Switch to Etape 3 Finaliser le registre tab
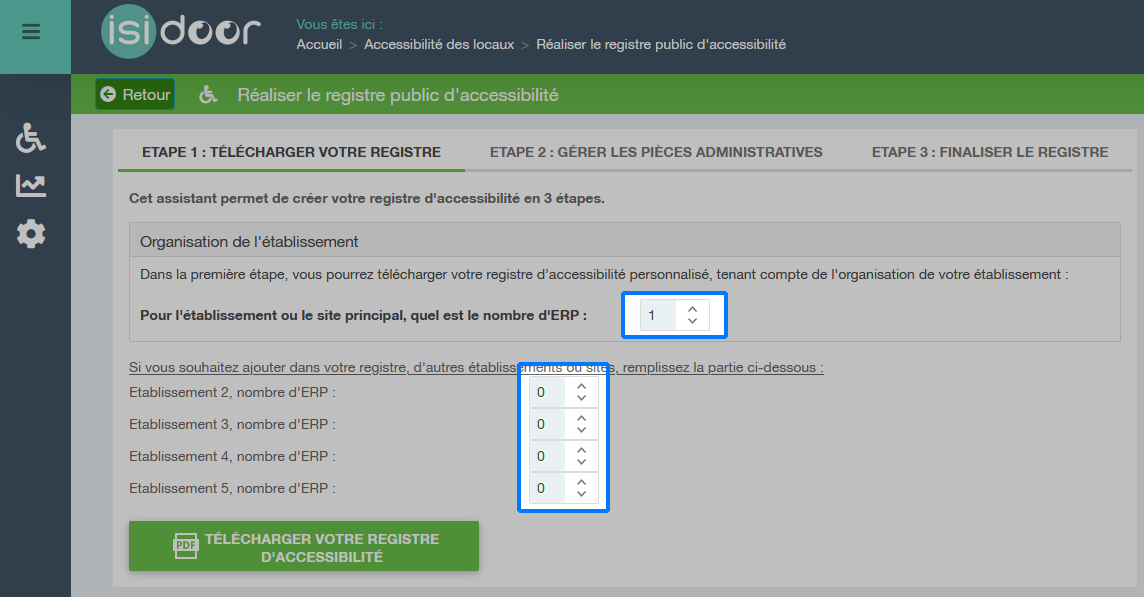Screen dimensions: 1144x597 (x=990, y=152)
